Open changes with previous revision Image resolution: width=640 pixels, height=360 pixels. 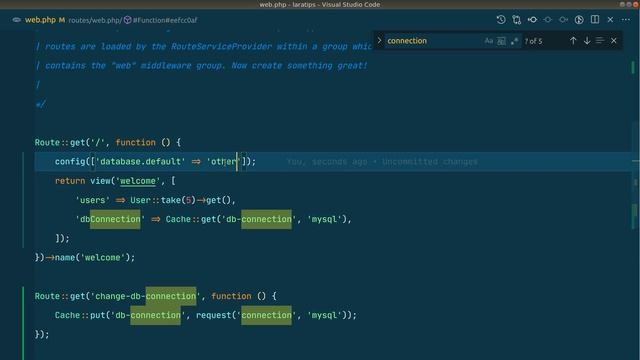532,20
